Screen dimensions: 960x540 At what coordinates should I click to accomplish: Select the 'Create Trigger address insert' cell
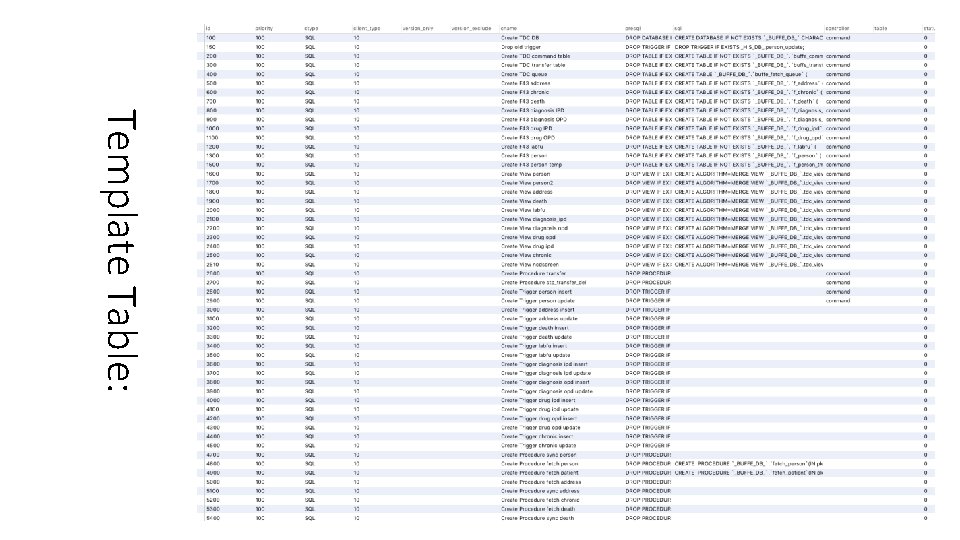(x=538, y=310)
